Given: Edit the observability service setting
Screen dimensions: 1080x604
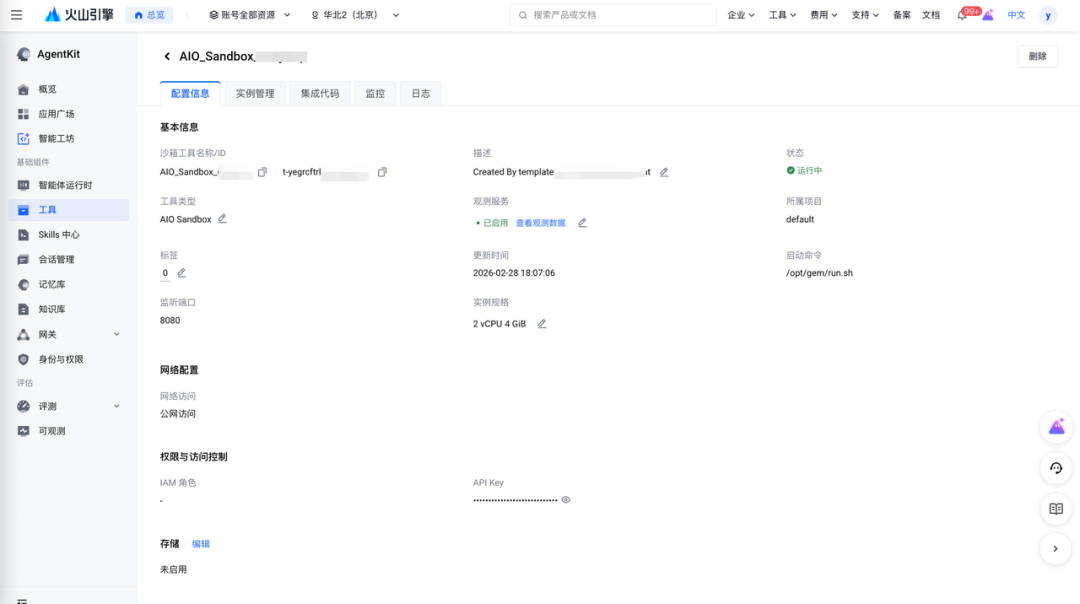Looking at the screenshot, I should point(582,222).
